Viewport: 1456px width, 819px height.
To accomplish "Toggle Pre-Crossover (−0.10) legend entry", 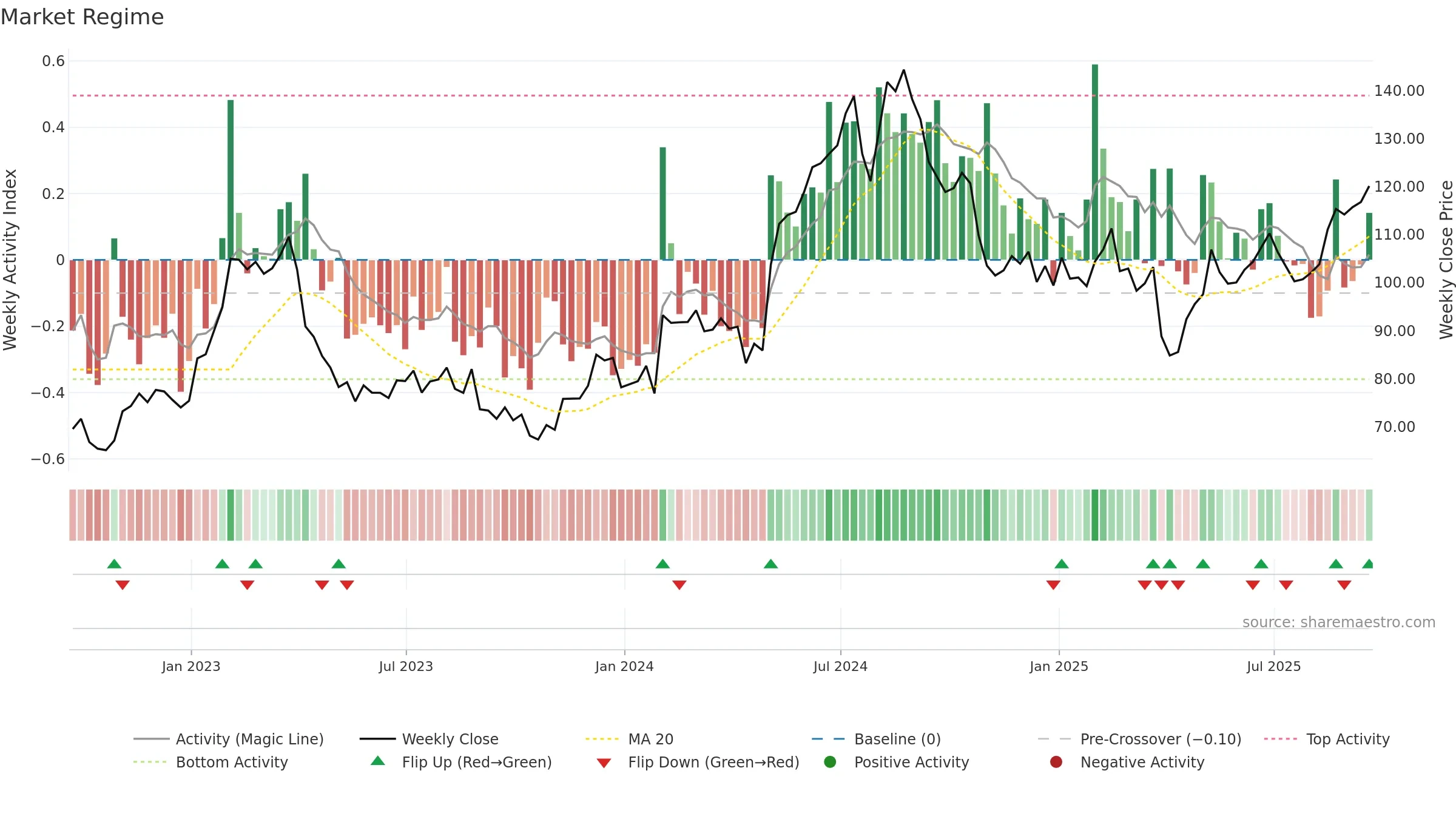I will (x=1139, y=739).
